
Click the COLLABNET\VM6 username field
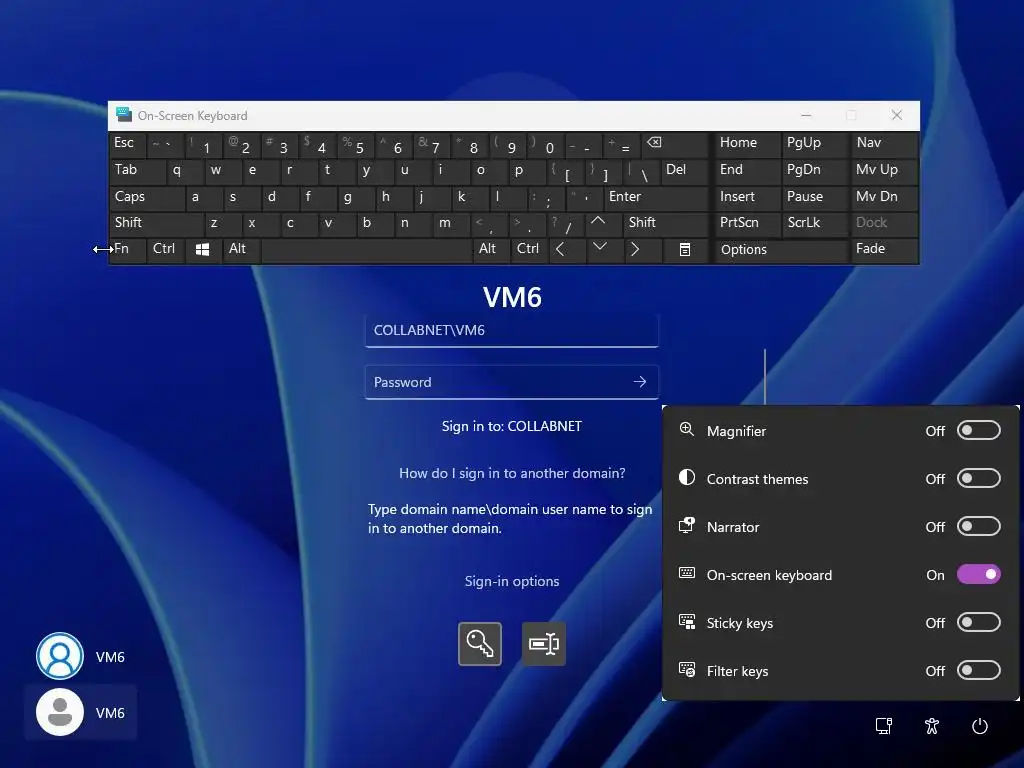[511, 330]
